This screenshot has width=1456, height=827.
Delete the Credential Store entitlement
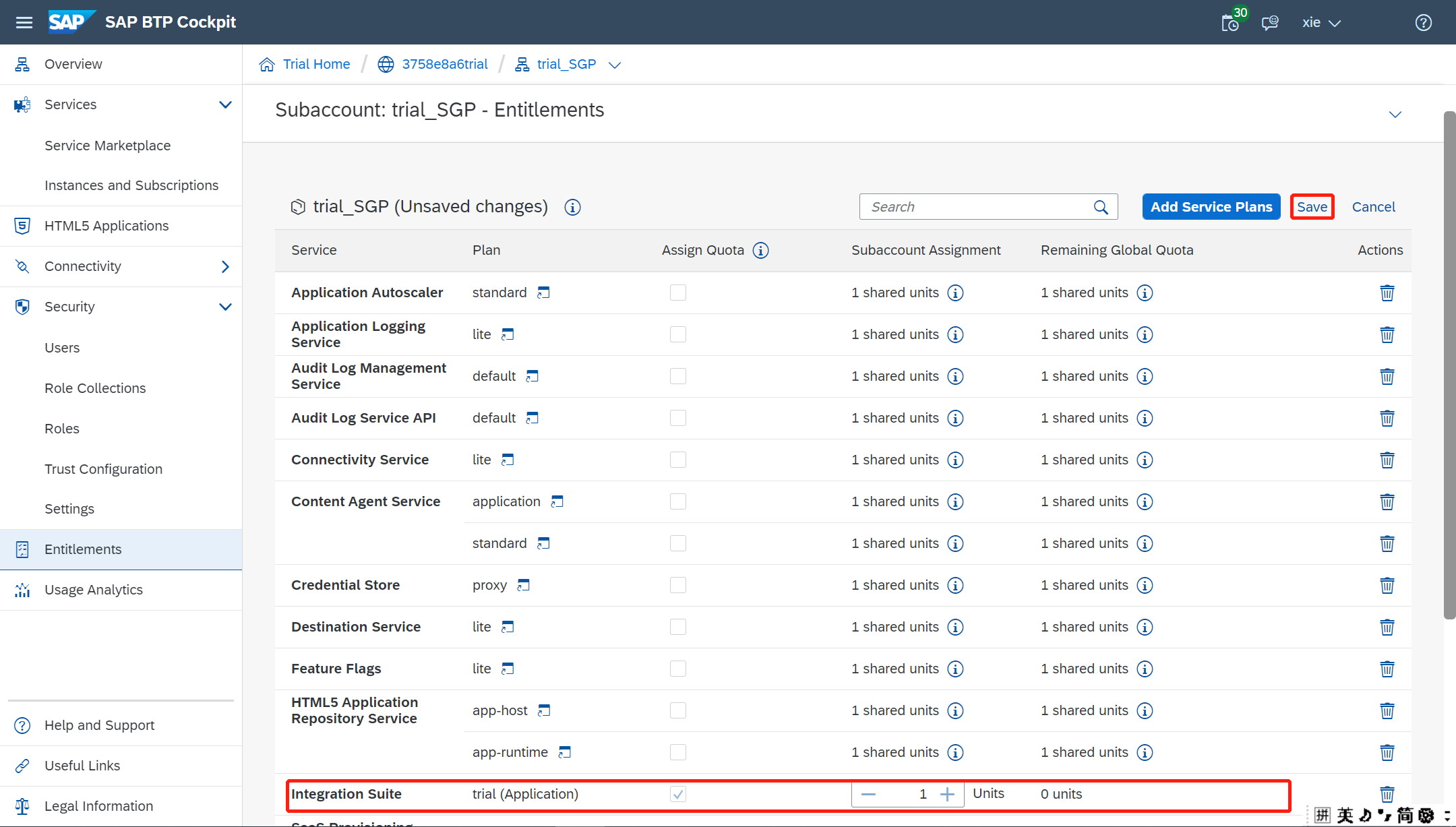click(1387, 586)
